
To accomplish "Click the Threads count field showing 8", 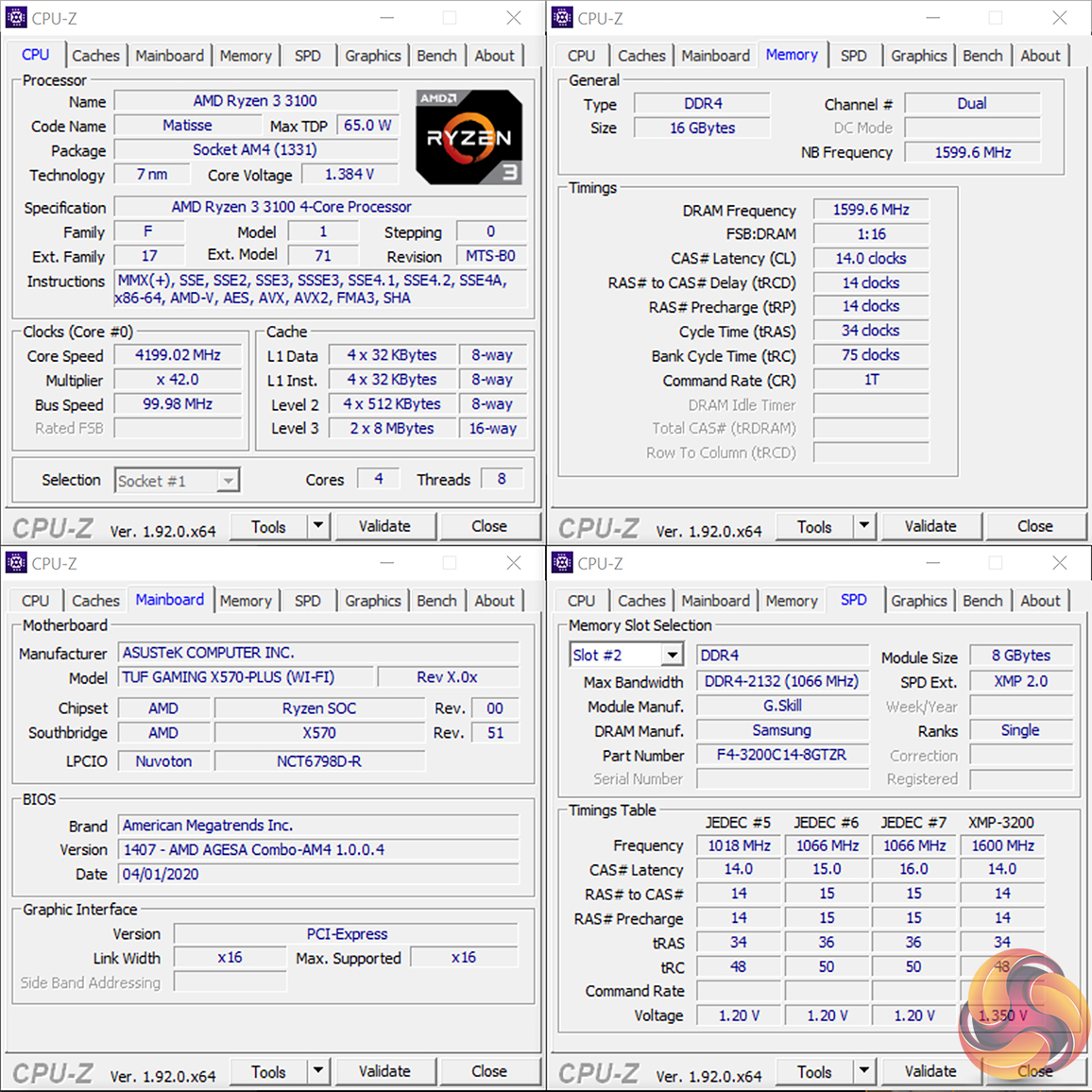I will [x=502, y=479].
